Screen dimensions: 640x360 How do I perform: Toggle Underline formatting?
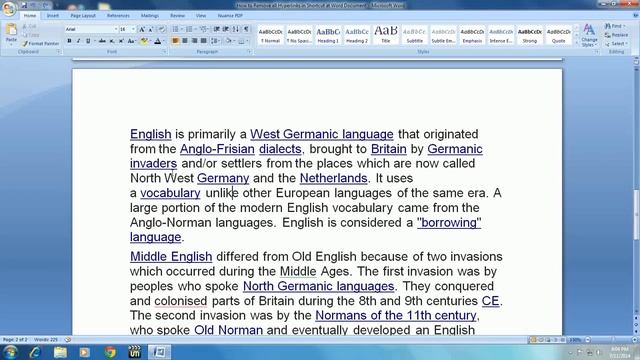87,41
